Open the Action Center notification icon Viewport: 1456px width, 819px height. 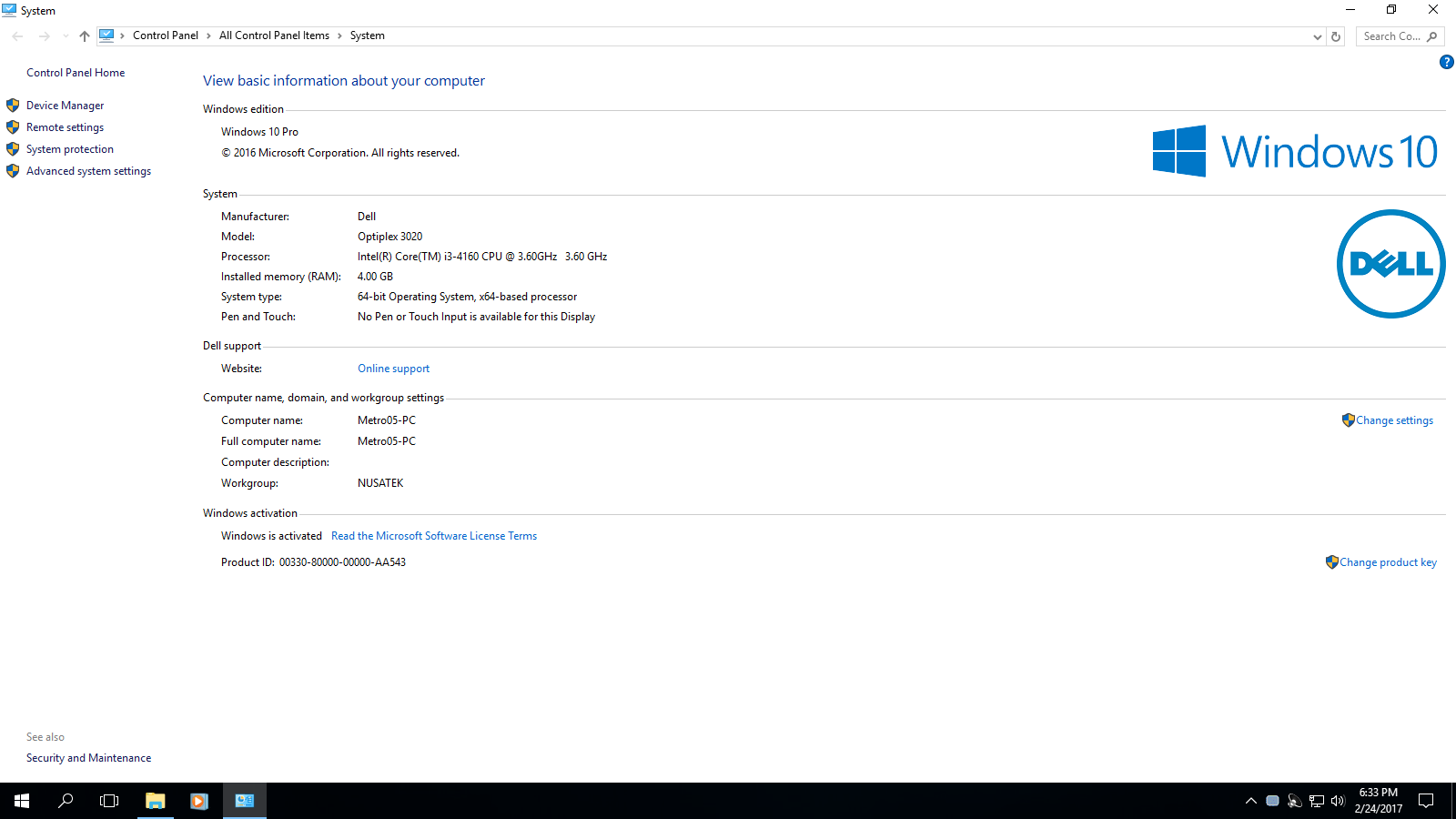1426,801
